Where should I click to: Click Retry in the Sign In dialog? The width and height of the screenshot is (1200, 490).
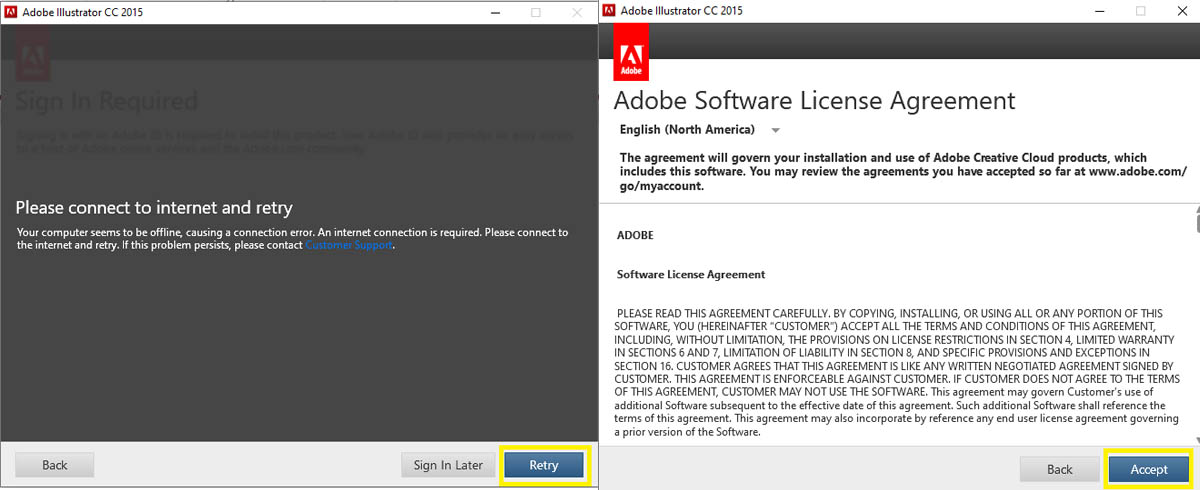(544, 465)
